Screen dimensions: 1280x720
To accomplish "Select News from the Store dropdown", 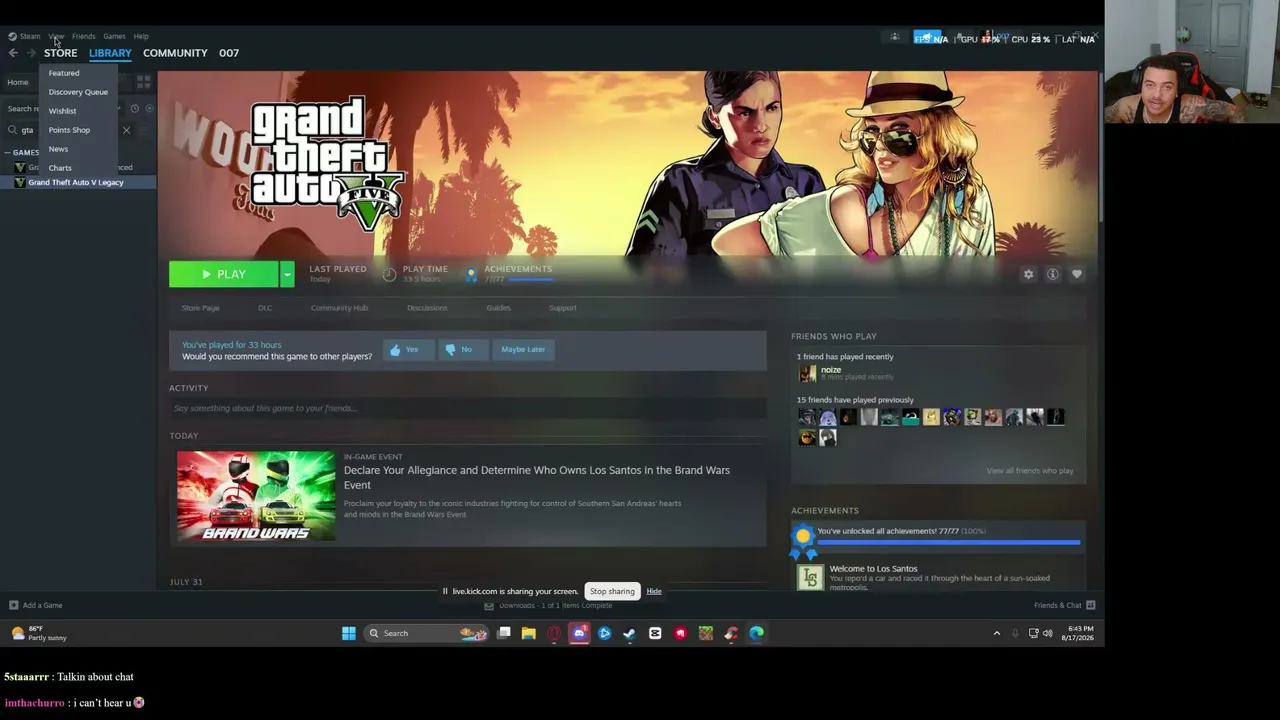I will (x=58, y=149).
